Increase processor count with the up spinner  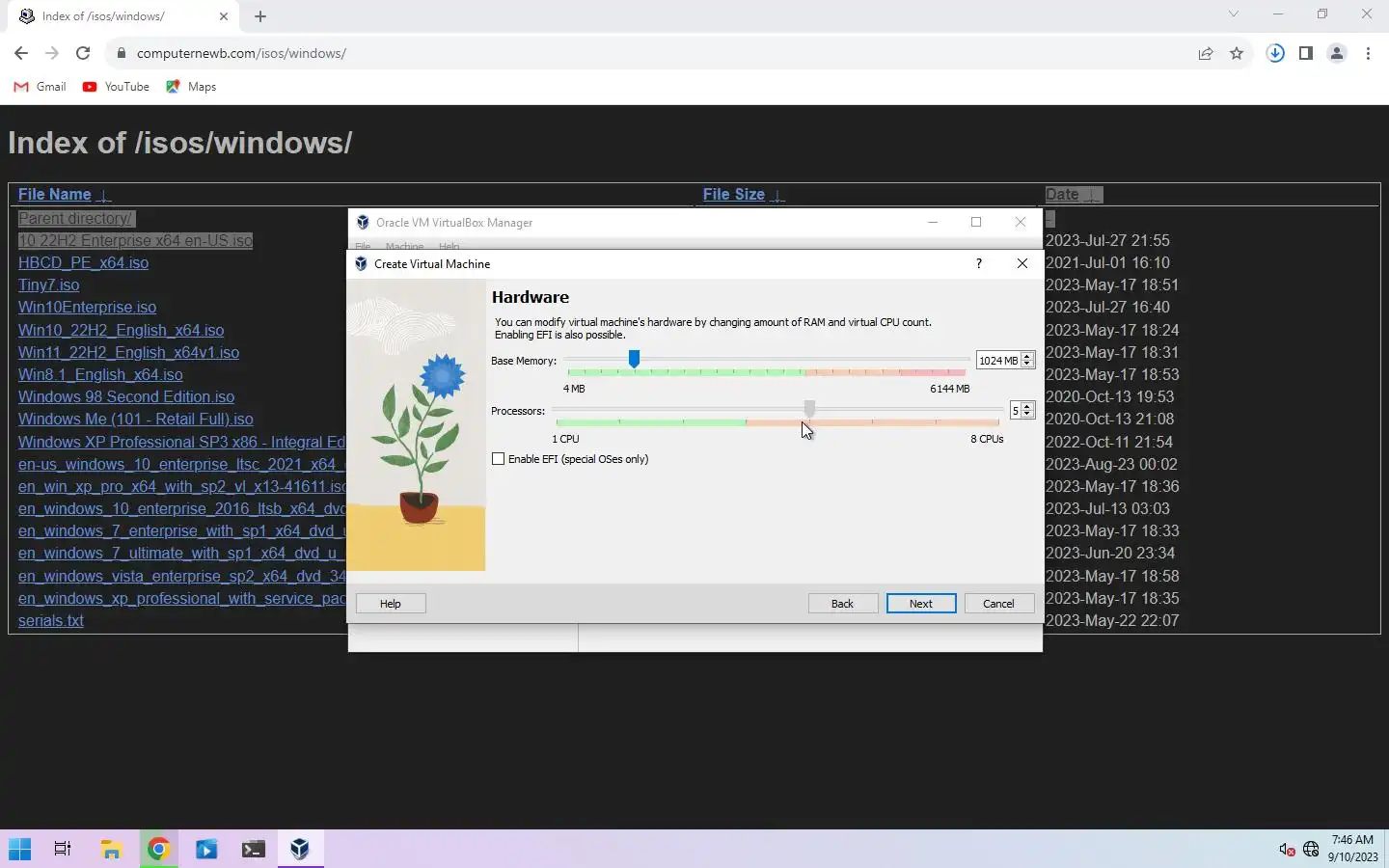[1027, 406]
